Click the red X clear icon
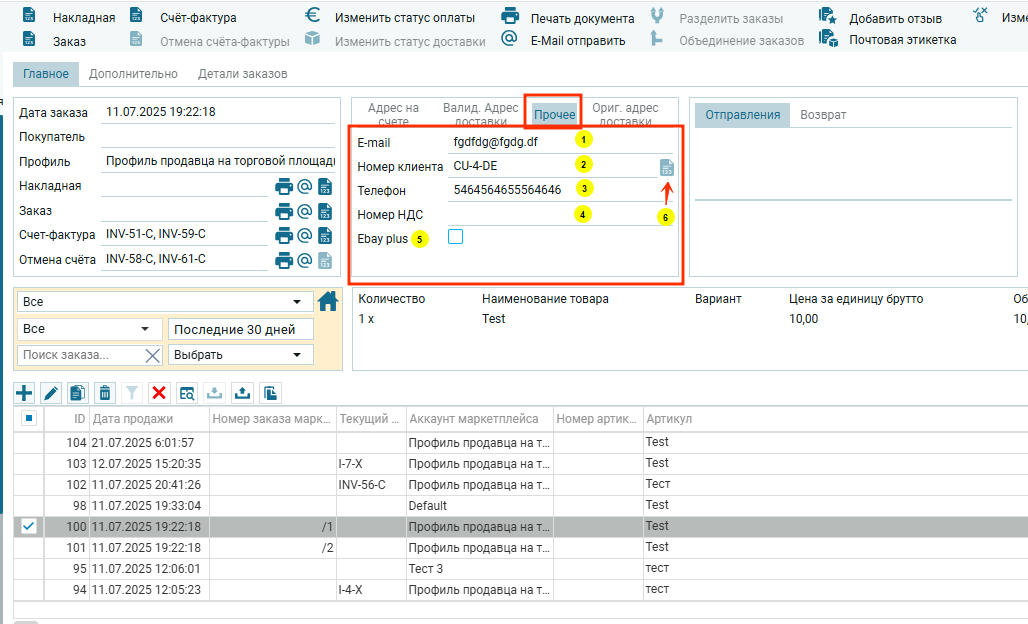The height and width of the screenshot is (624, 1028). point(159,393)
